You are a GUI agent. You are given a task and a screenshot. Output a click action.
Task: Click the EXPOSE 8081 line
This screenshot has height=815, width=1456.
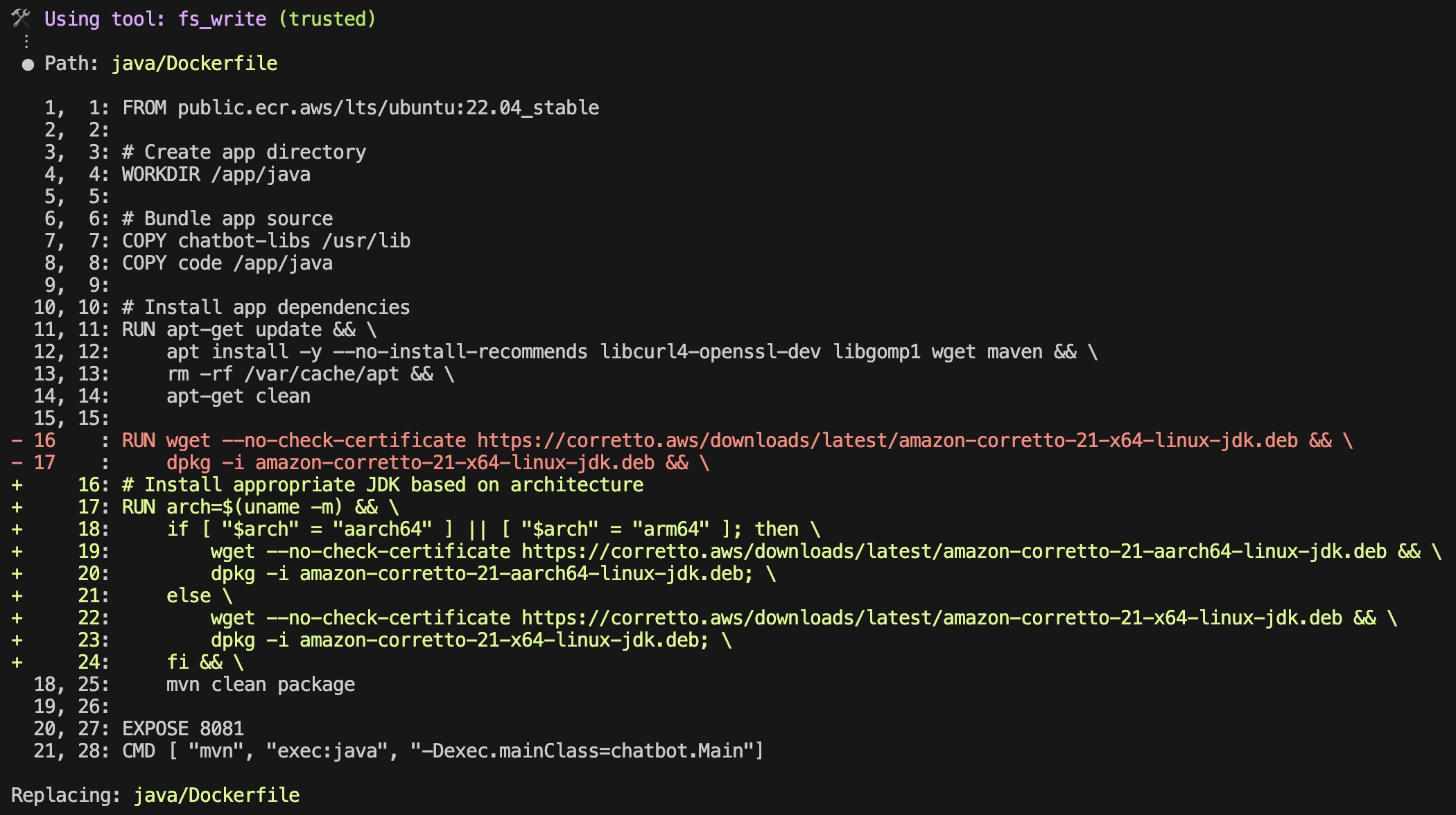pos(183,729)
